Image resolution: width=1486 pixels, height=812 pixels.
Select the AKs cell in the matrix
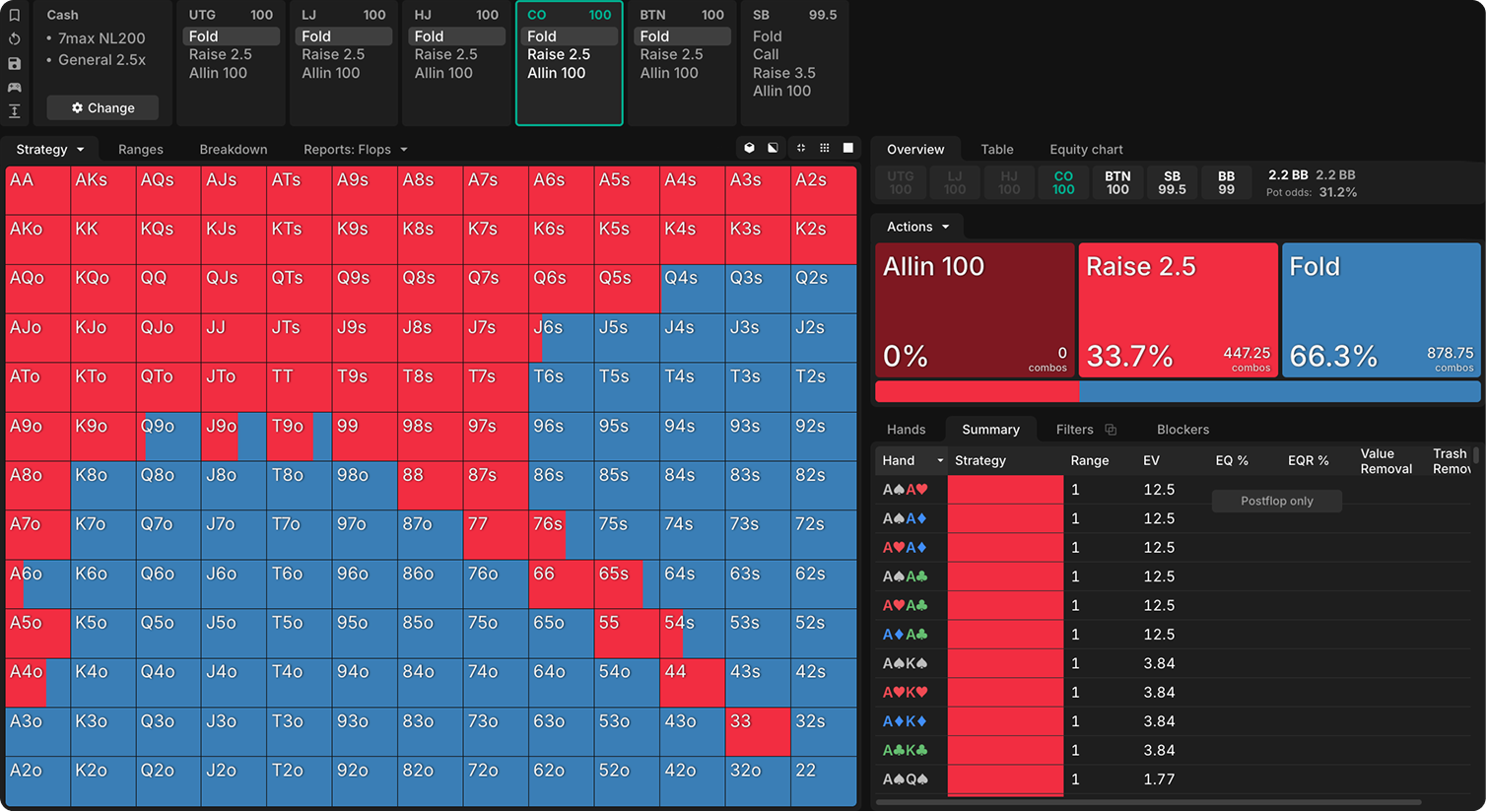pyautogui.click(x=102, y=190)
